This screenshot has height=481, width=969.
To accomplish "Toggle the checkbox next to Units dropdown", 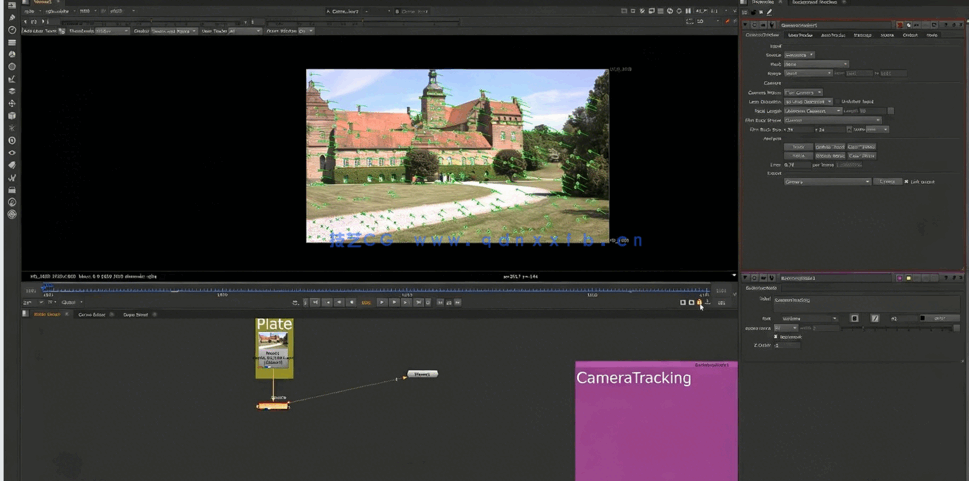I will coord(850,129).
